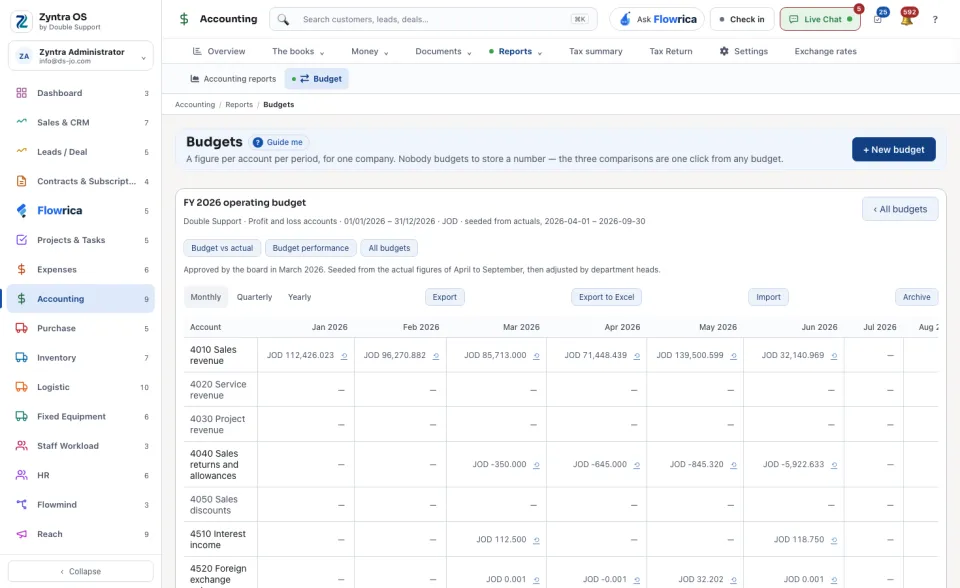Click the Reports breadcrumb link
960x588 pixels.
coord(239,105)
